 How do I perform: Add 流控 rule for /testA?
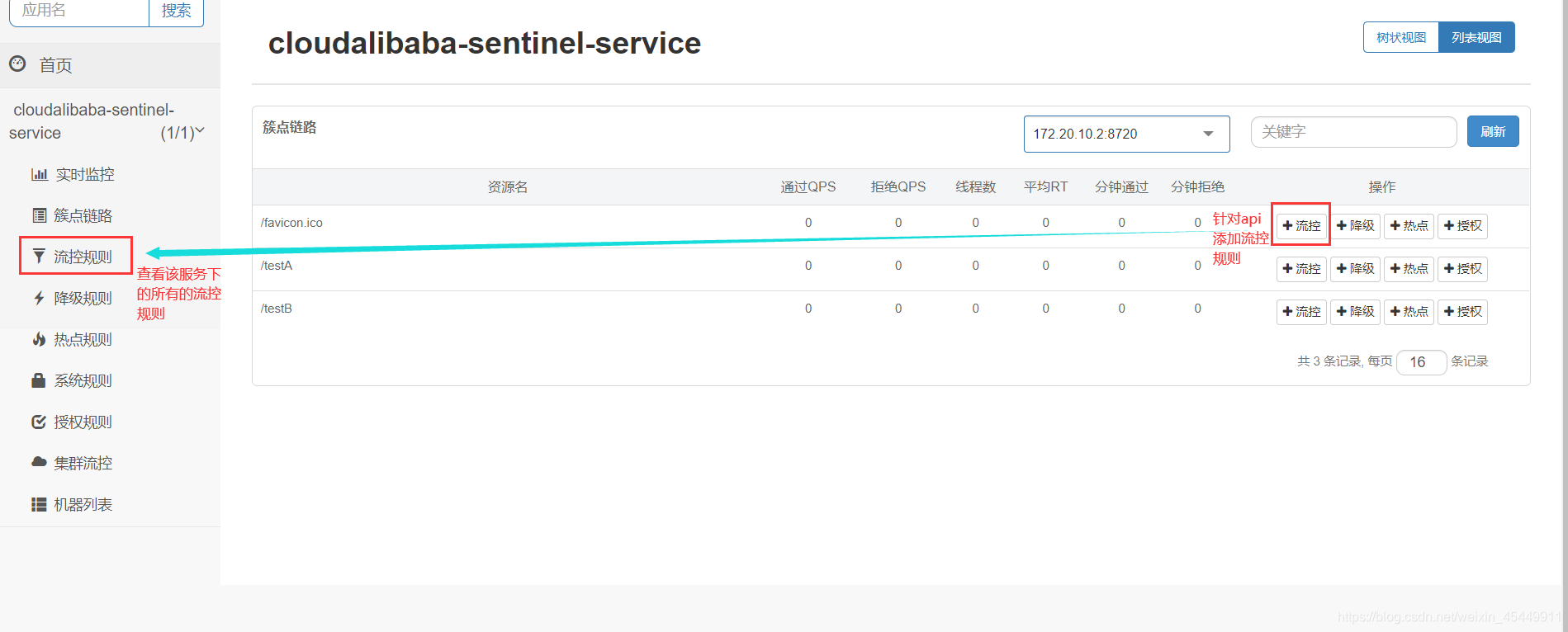click(x=1301, y=269)
